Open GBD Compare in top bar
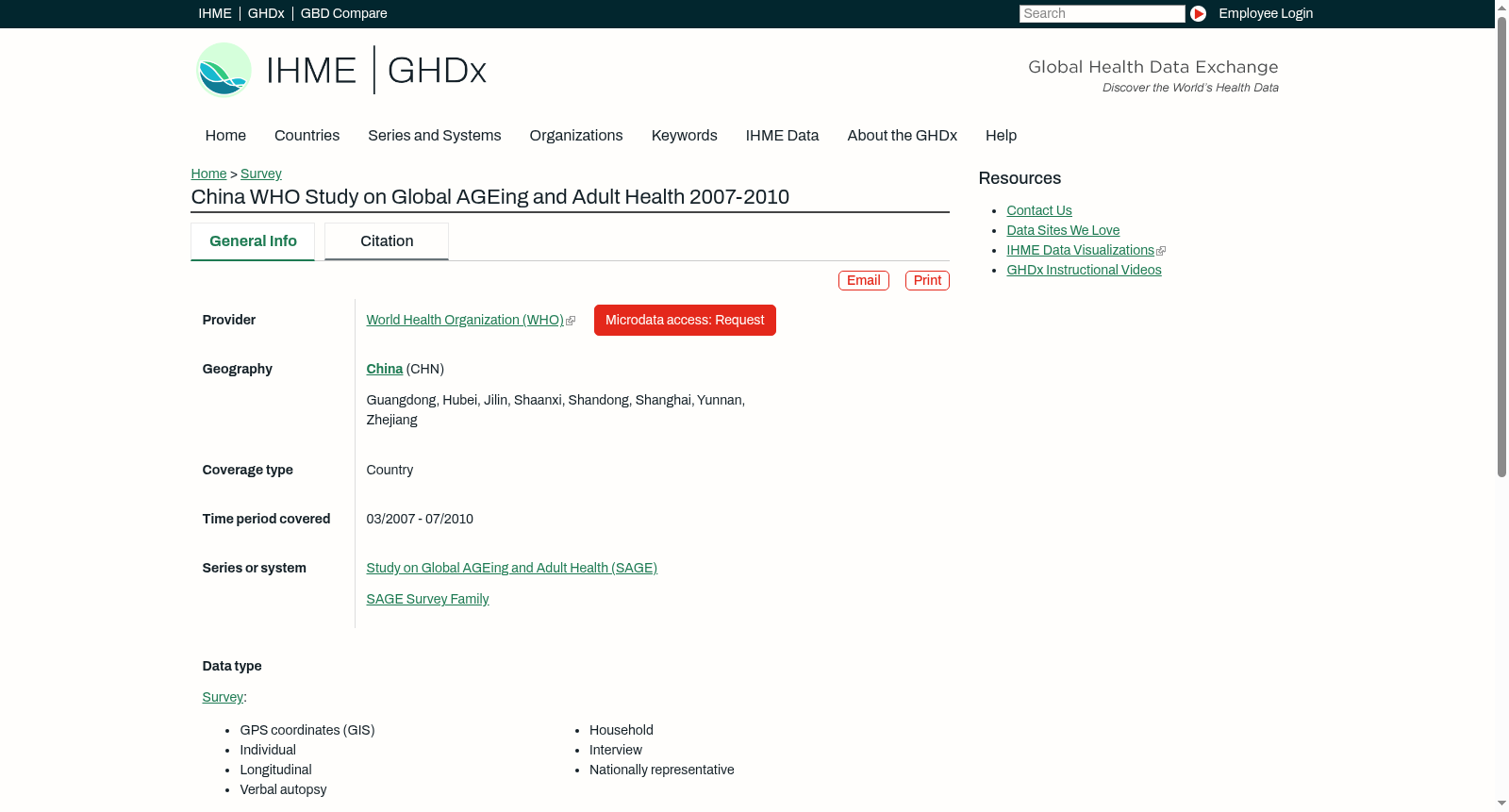Image resolution: width=1509 pixels, height=812 pixels. tap(344, 13)
